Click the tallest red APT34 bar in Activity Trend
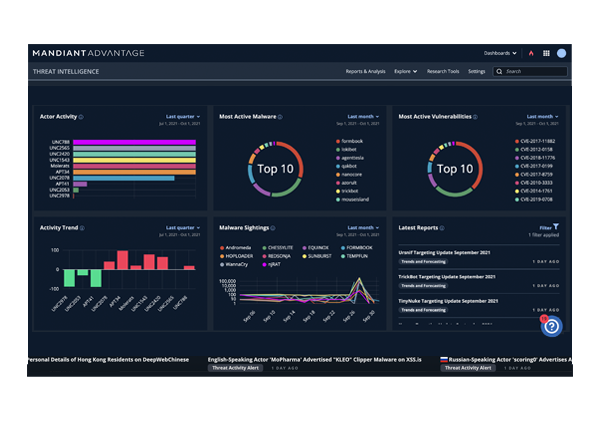 coord(122,260)
